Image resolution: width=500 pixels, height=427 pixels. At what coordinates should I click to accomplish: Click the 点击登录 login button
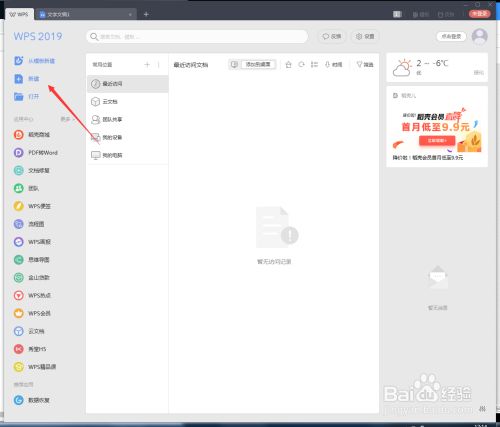tap(451, 36)
